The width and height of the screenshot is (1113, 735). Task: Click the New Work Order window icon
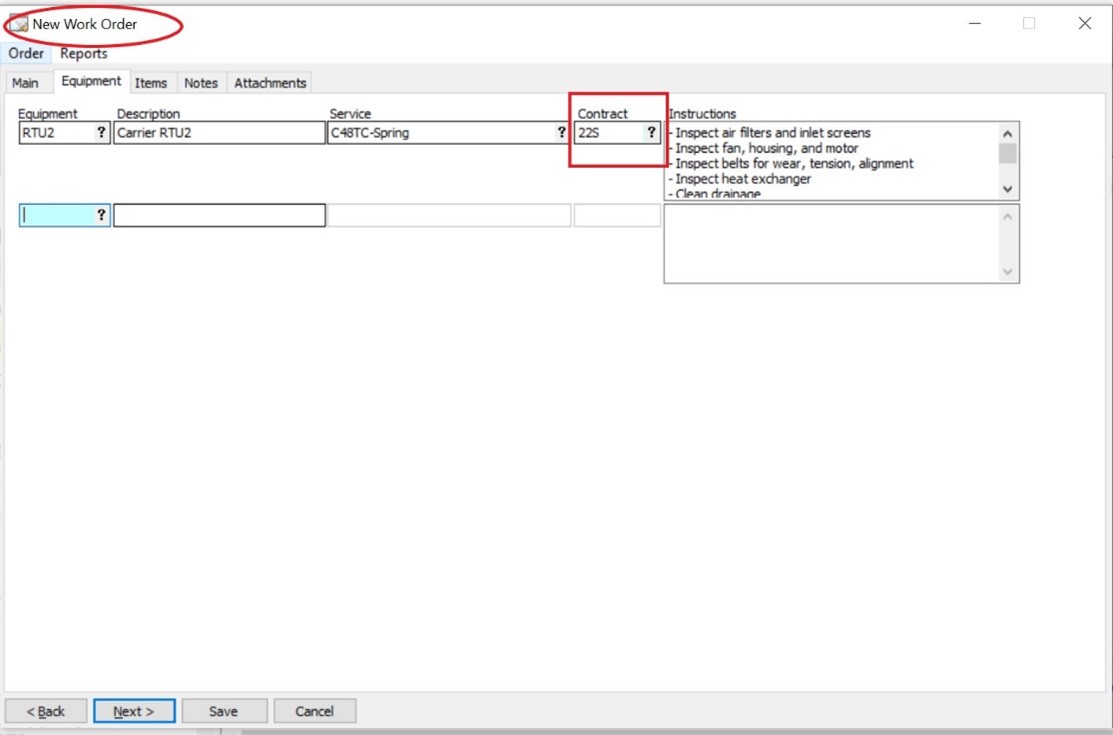[x=19, y=24]
